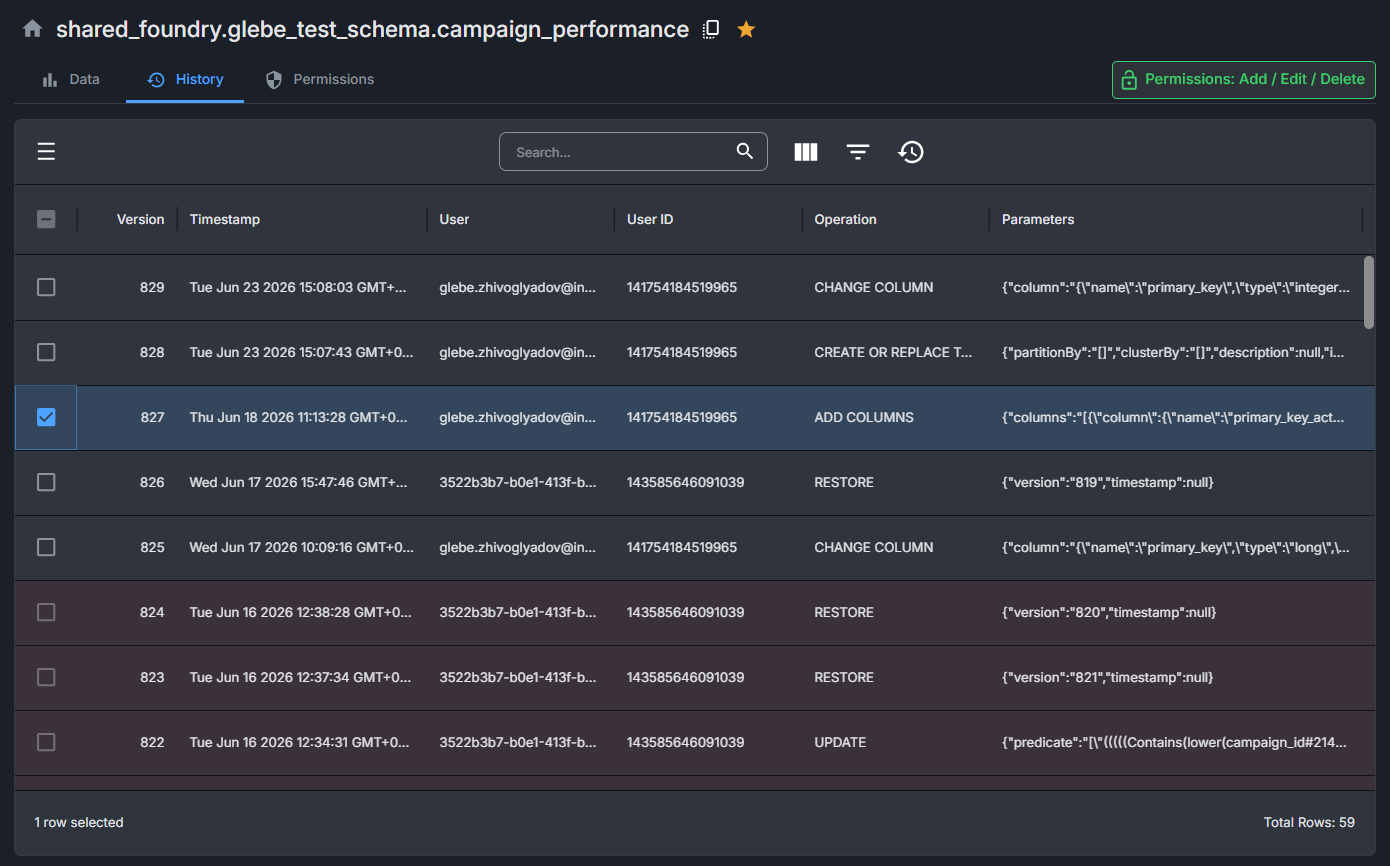
Task: Click the CHANGE COLUMN cell in row 829
Action: (874, 287)
